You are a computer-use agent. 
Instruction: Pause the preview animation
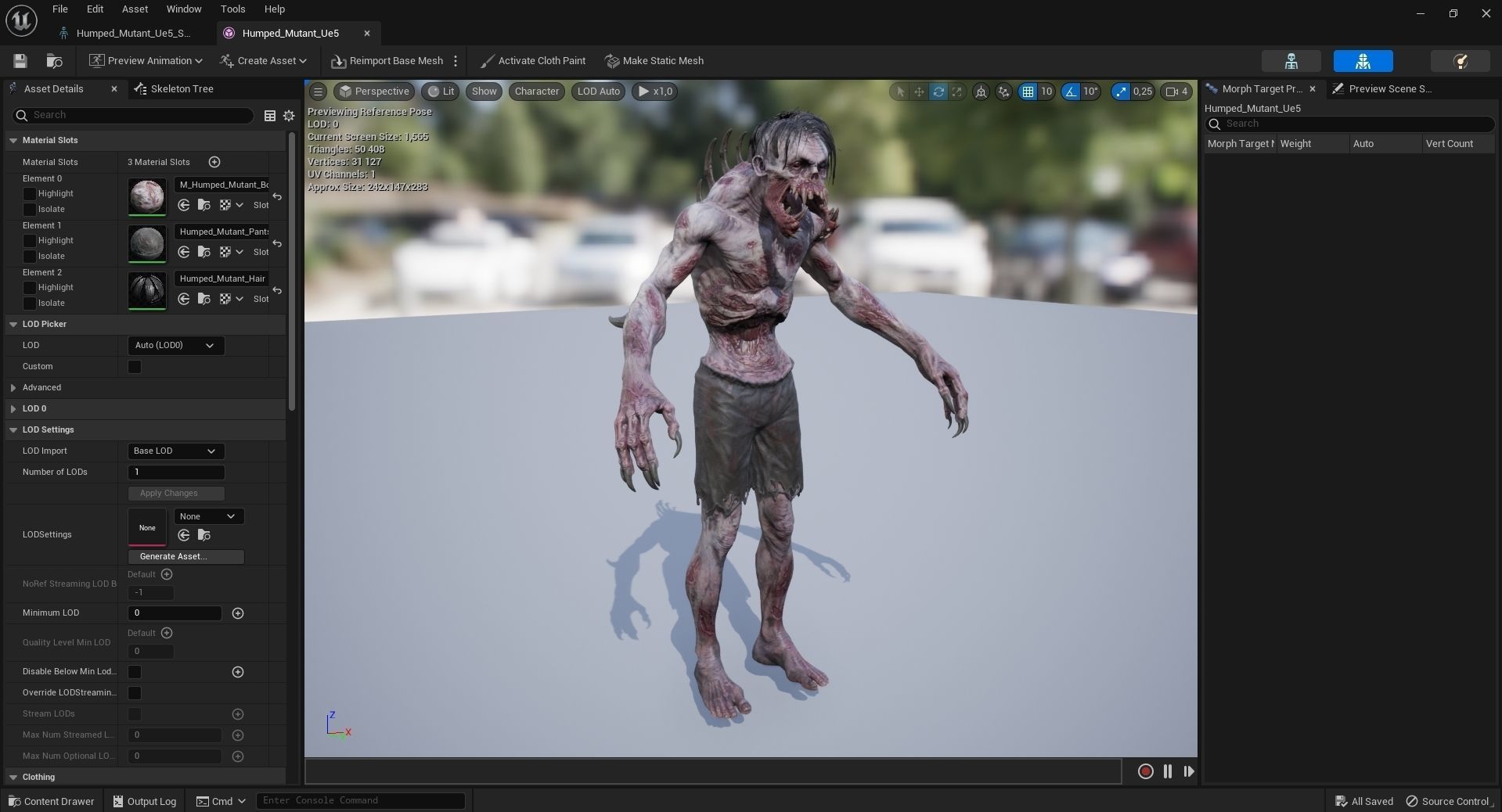click(x=1167, y=771)
